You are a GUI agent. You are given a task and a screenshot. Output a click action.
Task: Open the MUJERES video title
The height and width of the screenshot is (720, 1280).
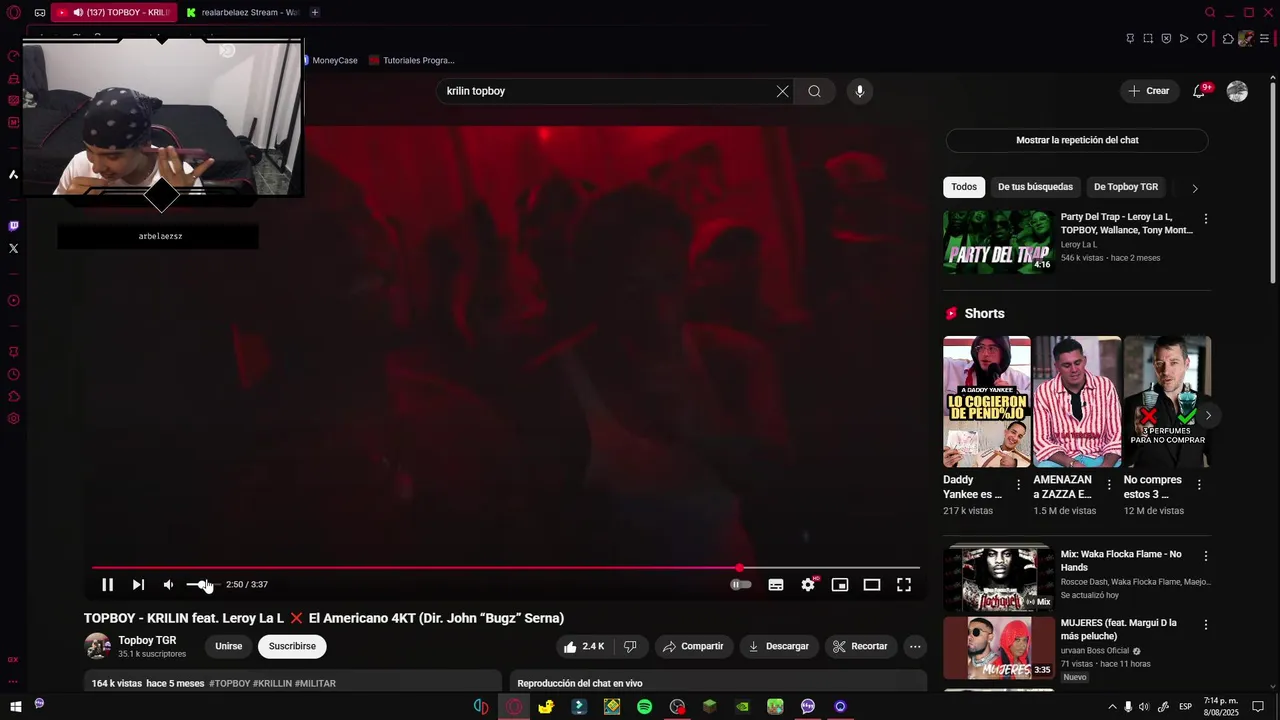1118,630
